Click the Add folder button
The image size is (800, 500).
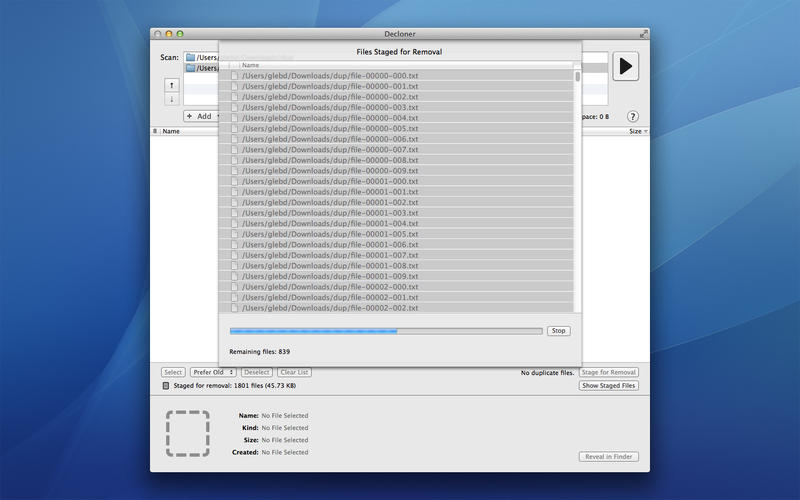coord(202,116)
